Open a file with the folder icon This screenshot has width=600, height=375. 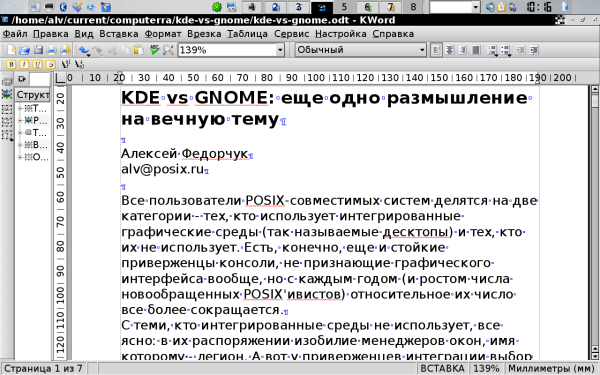coord(25,50)
